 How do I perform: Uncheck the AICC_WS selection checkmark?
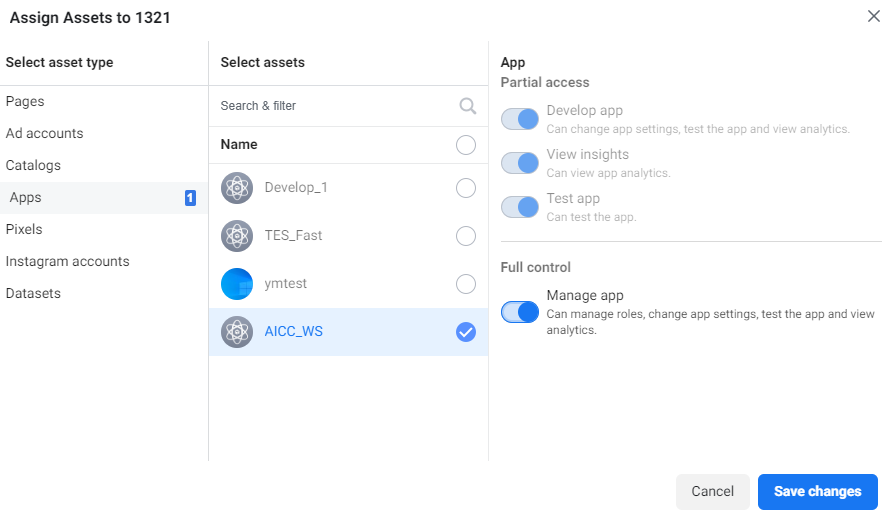[466, 332]
